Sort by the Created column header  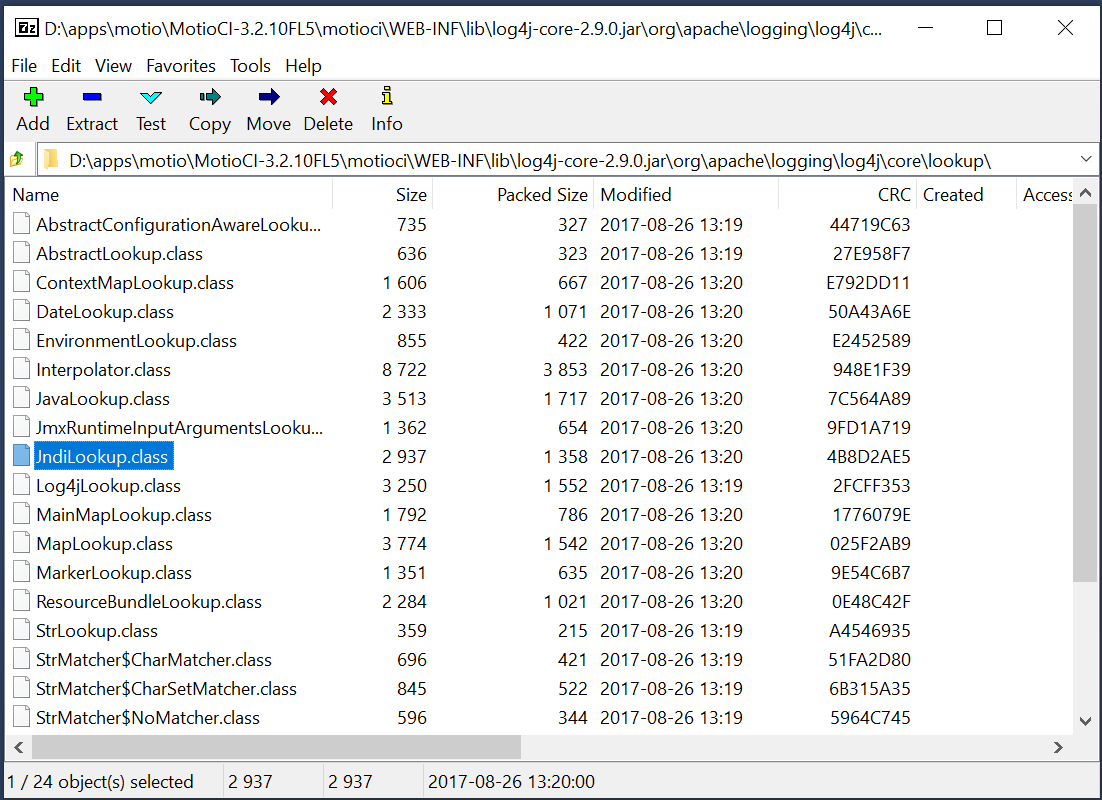(966, 195)
